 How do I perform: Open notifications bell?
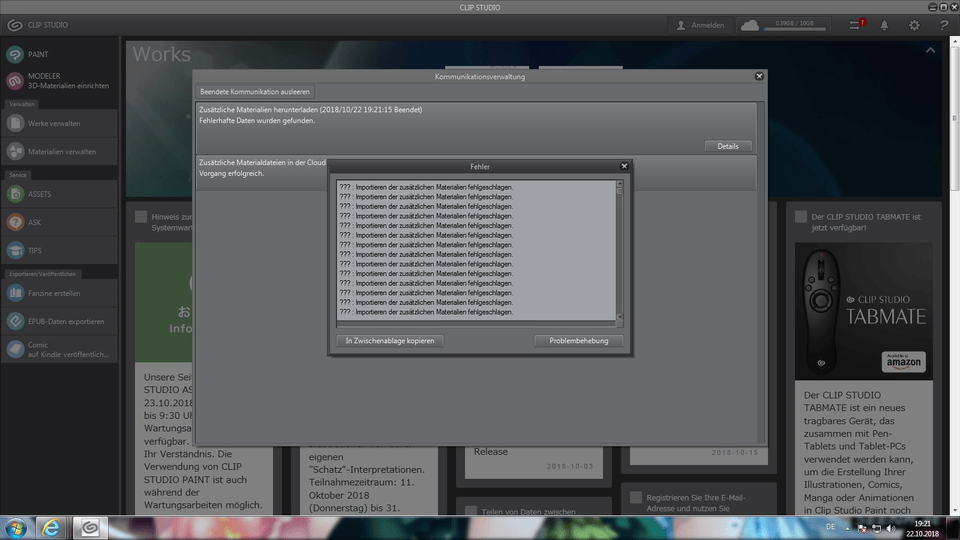884,25
